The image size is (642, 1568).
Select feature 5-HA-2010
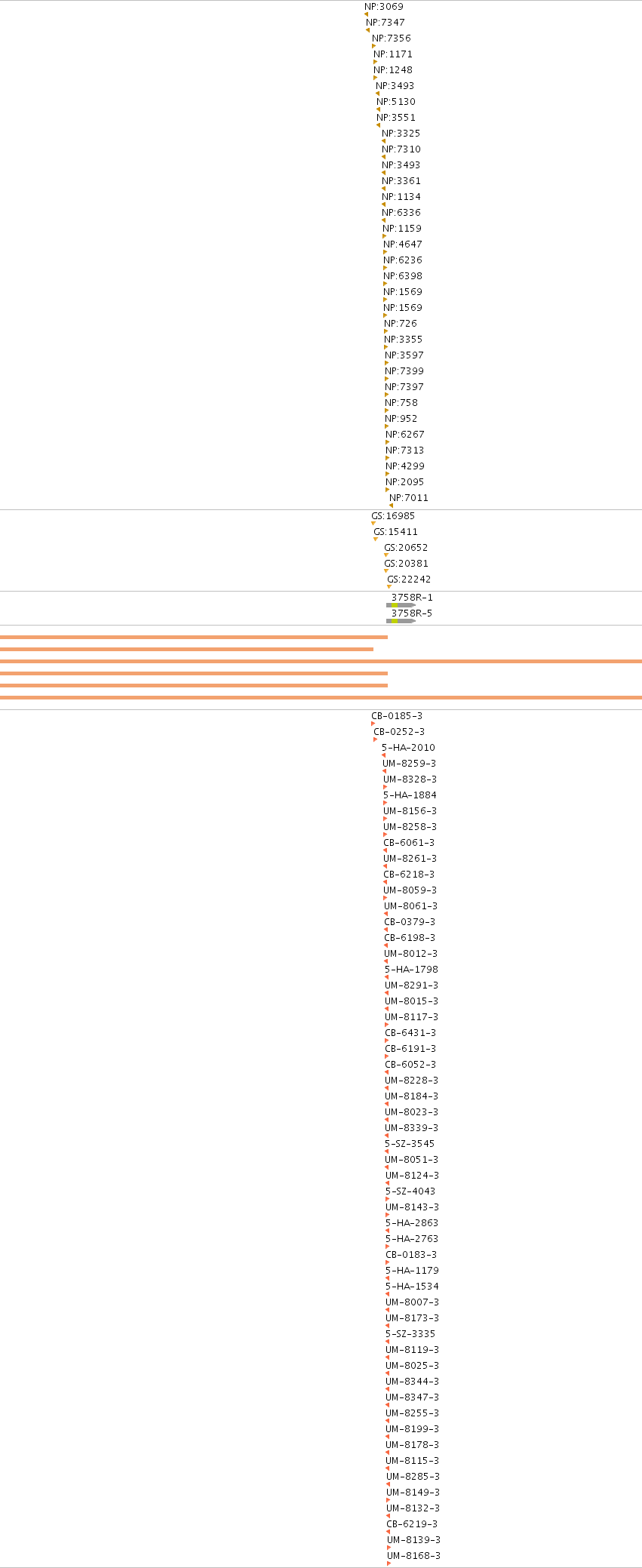click(408, 748)
